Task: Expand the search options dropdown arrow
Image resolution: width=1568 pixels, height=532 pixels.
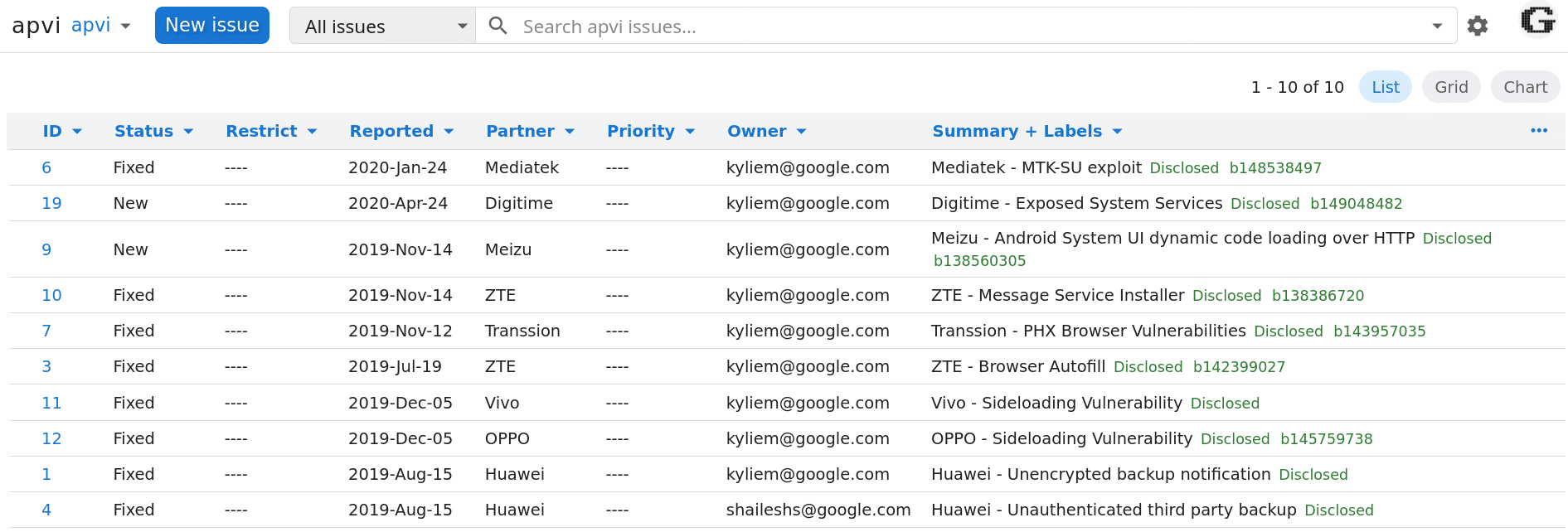Action: click(x=1437, y=27)
